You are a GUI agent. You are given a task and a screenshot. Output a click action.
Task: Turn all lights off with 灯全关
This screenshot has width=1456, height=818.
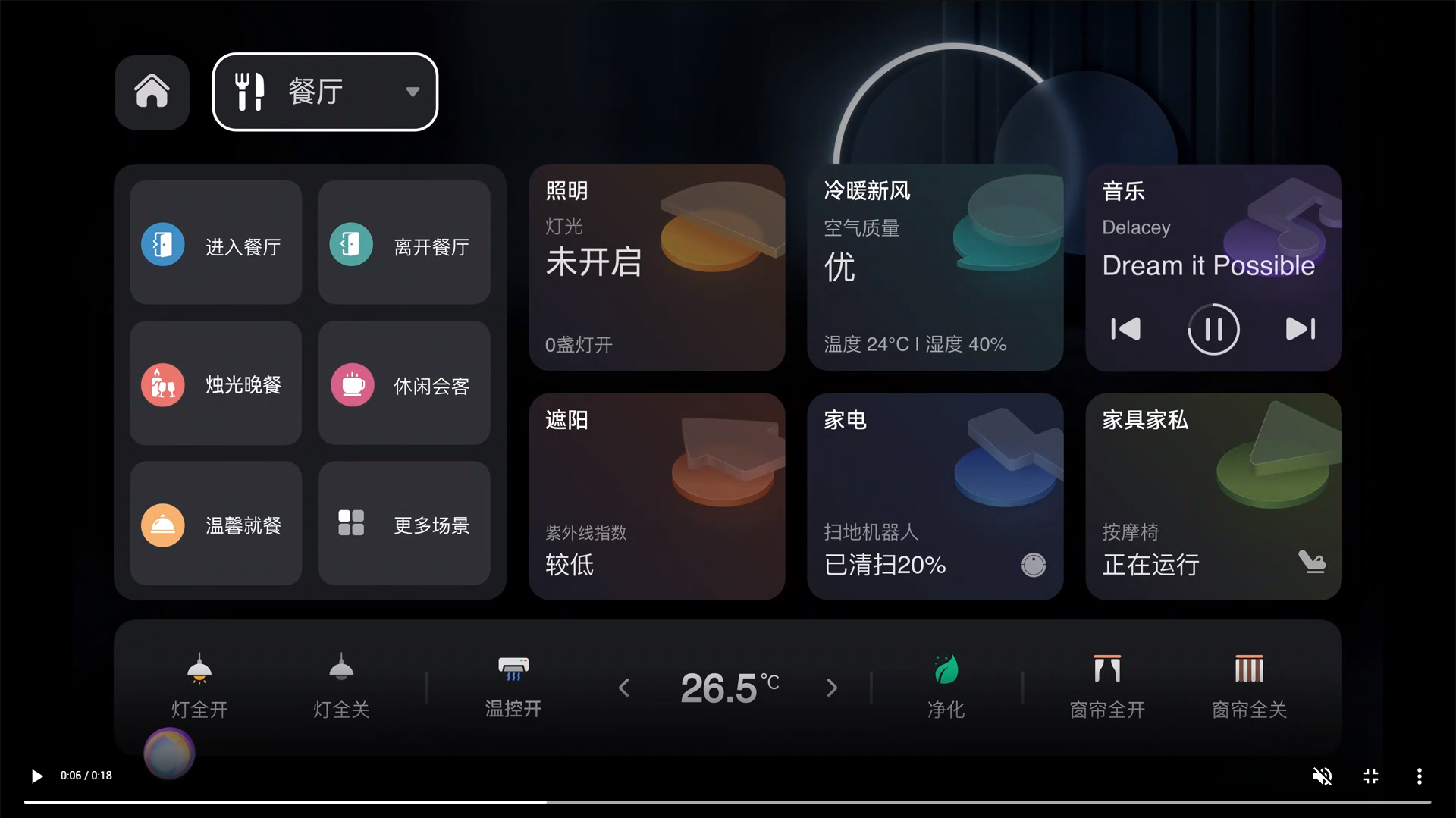click(341, 686)
